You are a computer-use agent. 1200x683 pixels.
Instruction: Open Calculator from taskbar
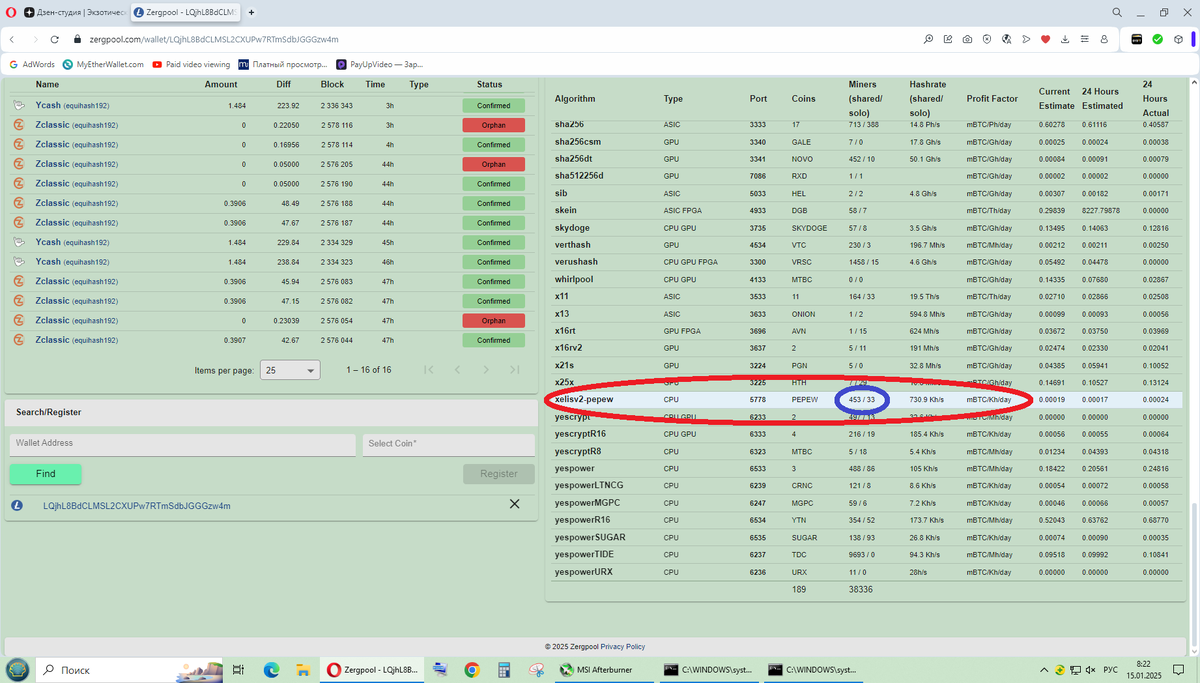click(505, 669)
